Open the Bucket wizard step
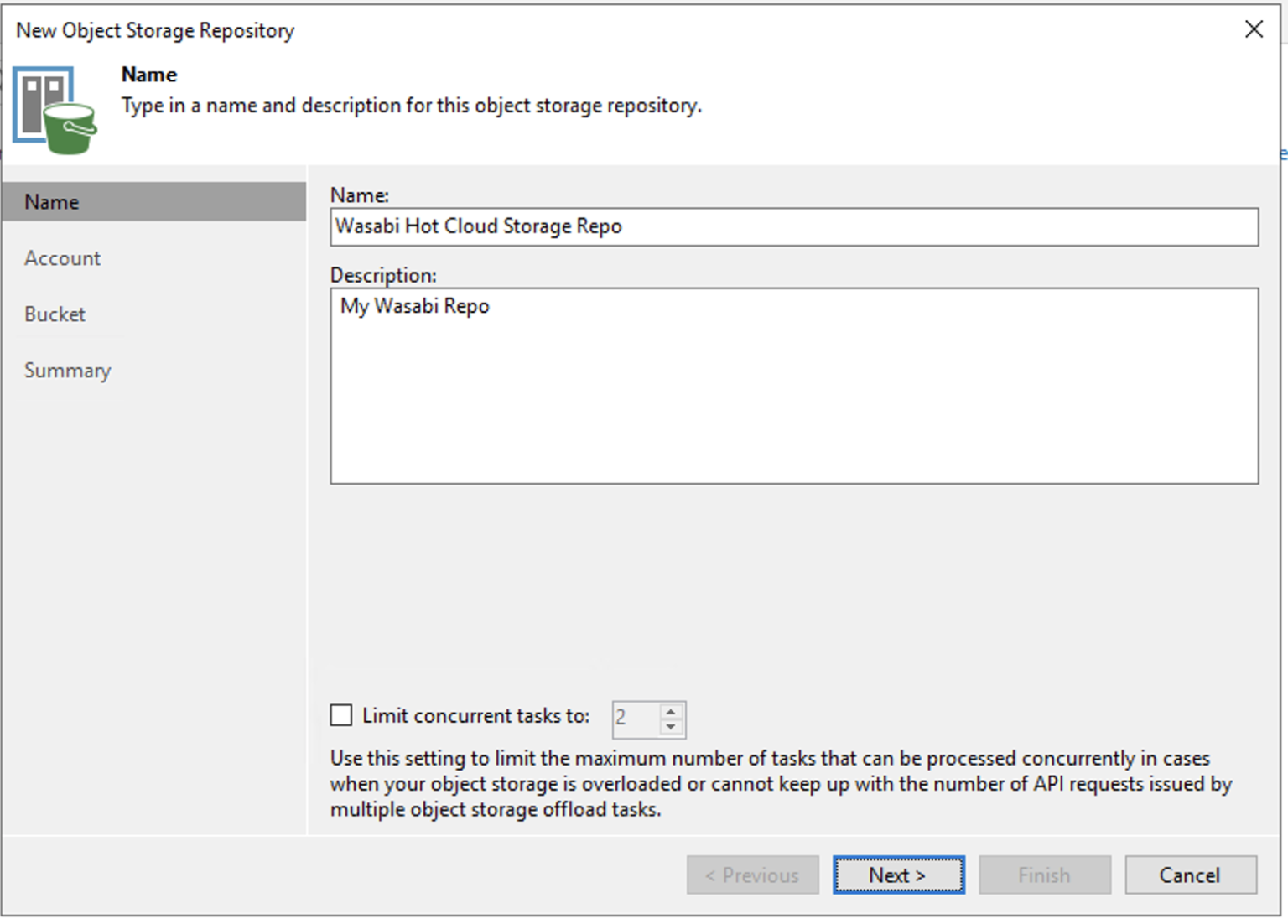Screen dimensions: 1288x924 tap(55, 314)
